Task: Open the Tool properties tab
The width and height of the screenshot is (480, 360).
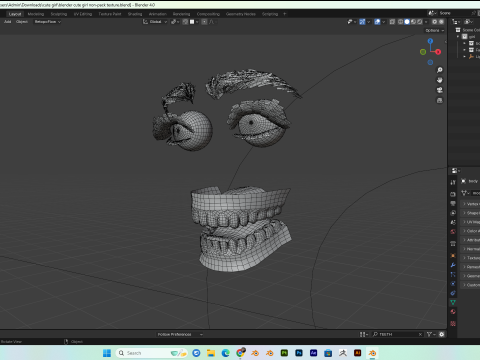Action: pos(453,182)
